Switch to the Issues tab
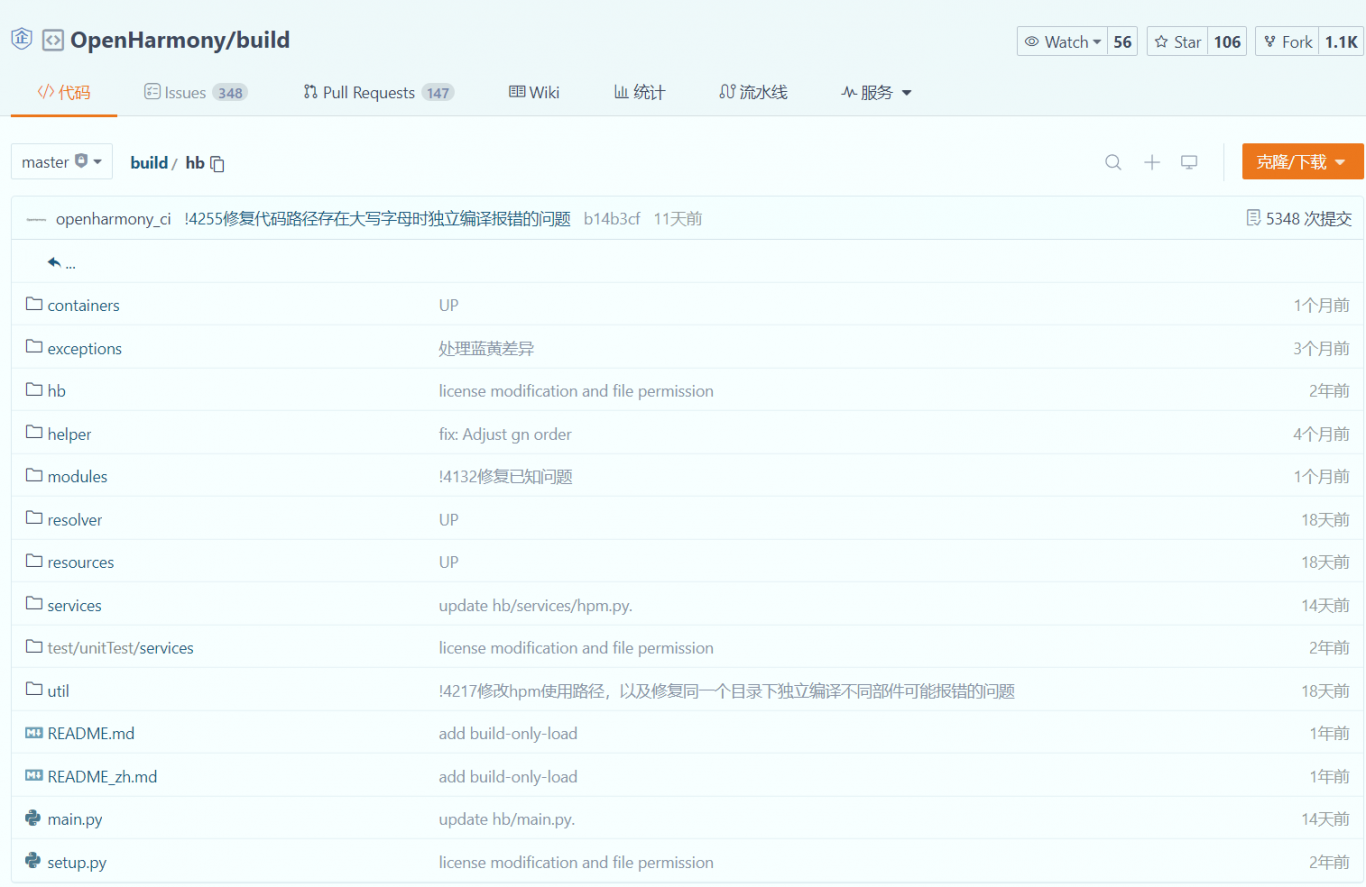Screen dimensions: 1366x887 click(195, 92)
